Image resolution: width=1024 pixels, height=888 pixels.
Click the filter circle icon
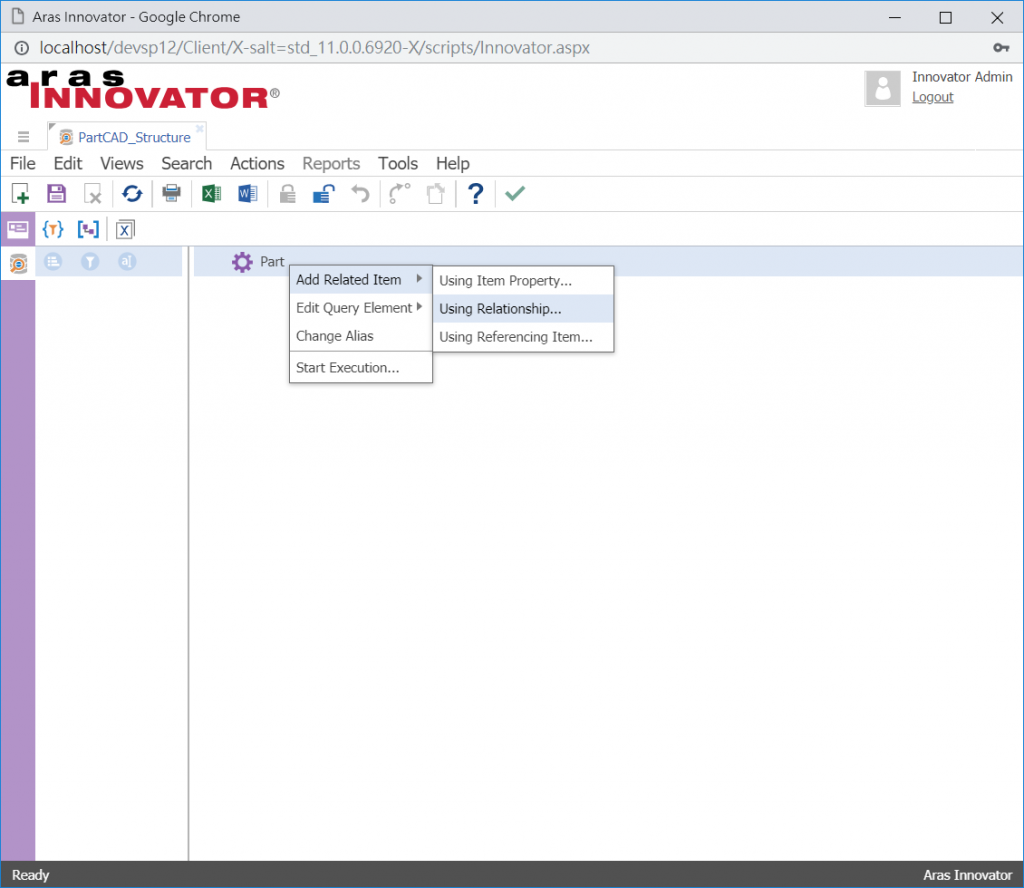[x=90, y=262]
